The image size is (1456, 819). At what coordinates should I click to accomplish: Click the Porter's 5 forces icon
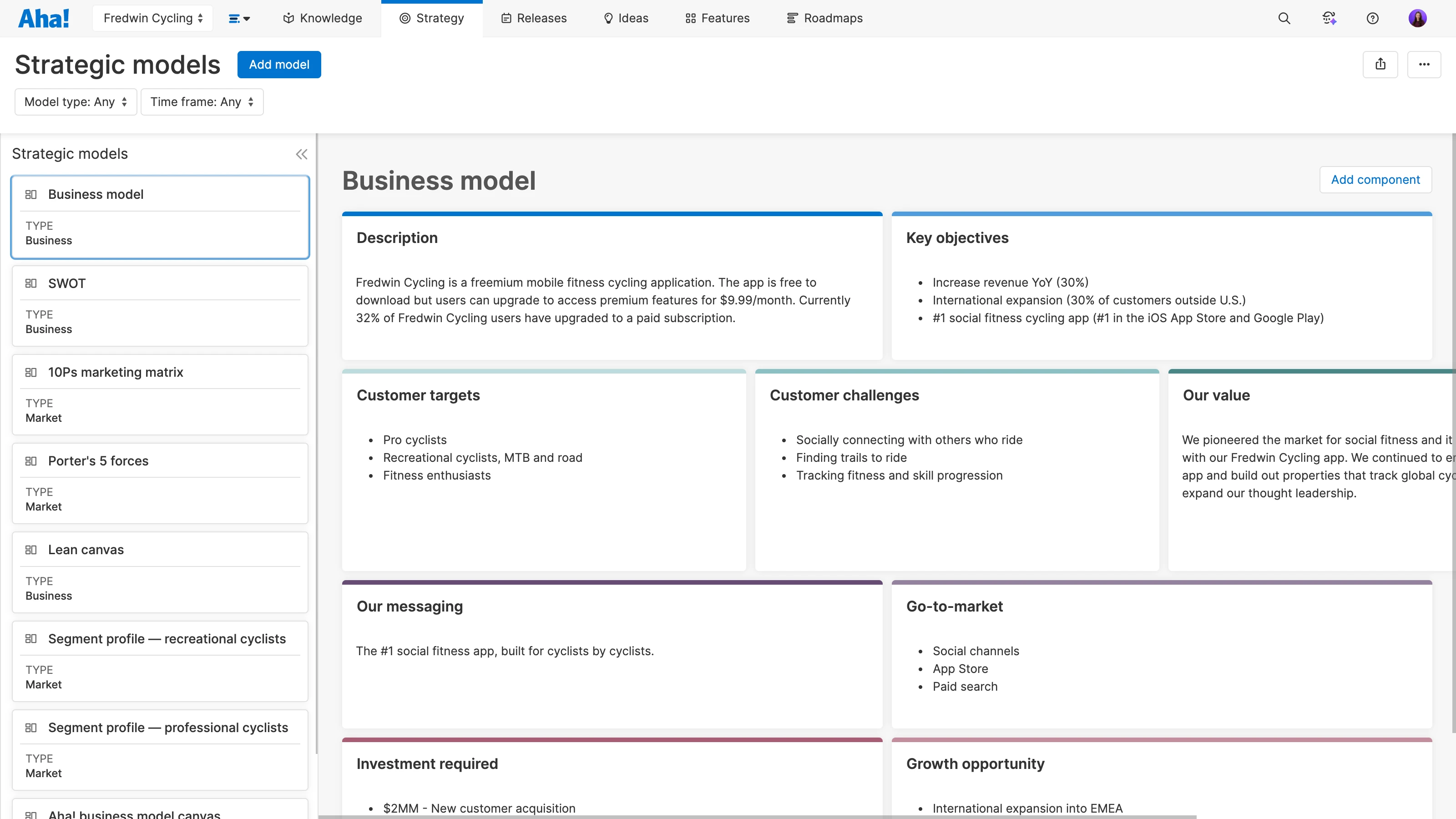tap(31, 460)
